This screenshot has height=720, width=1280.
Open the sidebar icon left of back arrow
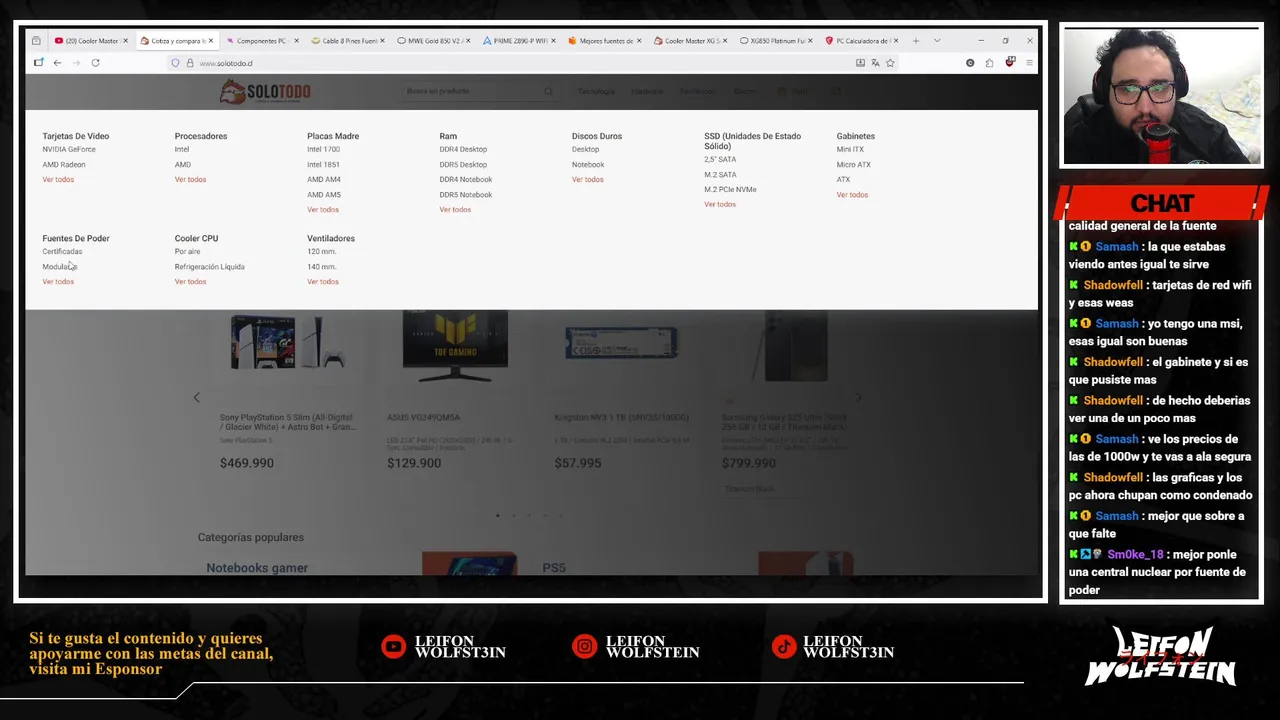coord(38,63)
